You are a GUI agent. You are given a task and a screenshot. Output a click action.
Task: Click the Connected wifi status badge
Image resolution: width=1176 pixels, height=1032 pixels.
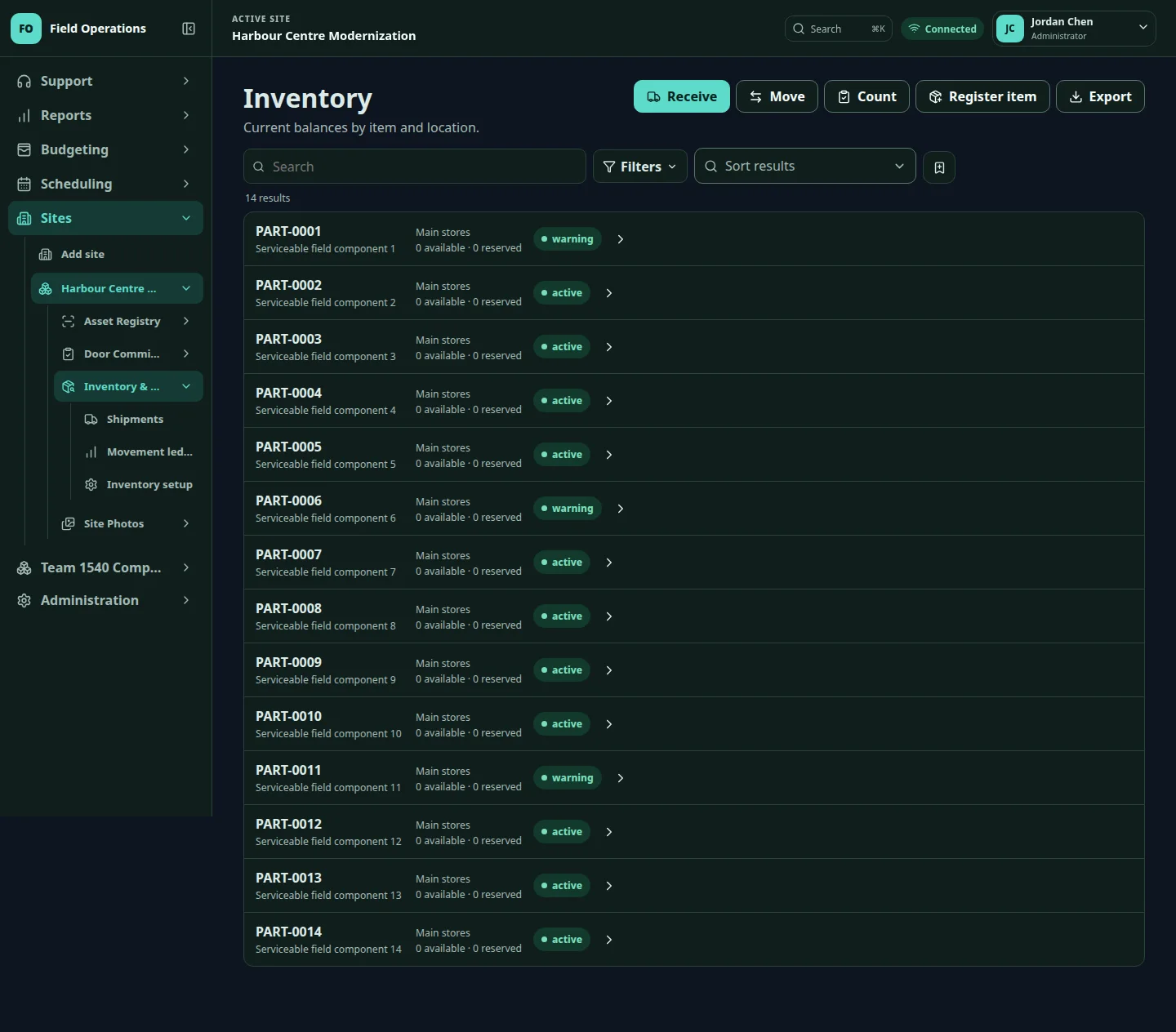pyautogui.click(x=942, y=29)
